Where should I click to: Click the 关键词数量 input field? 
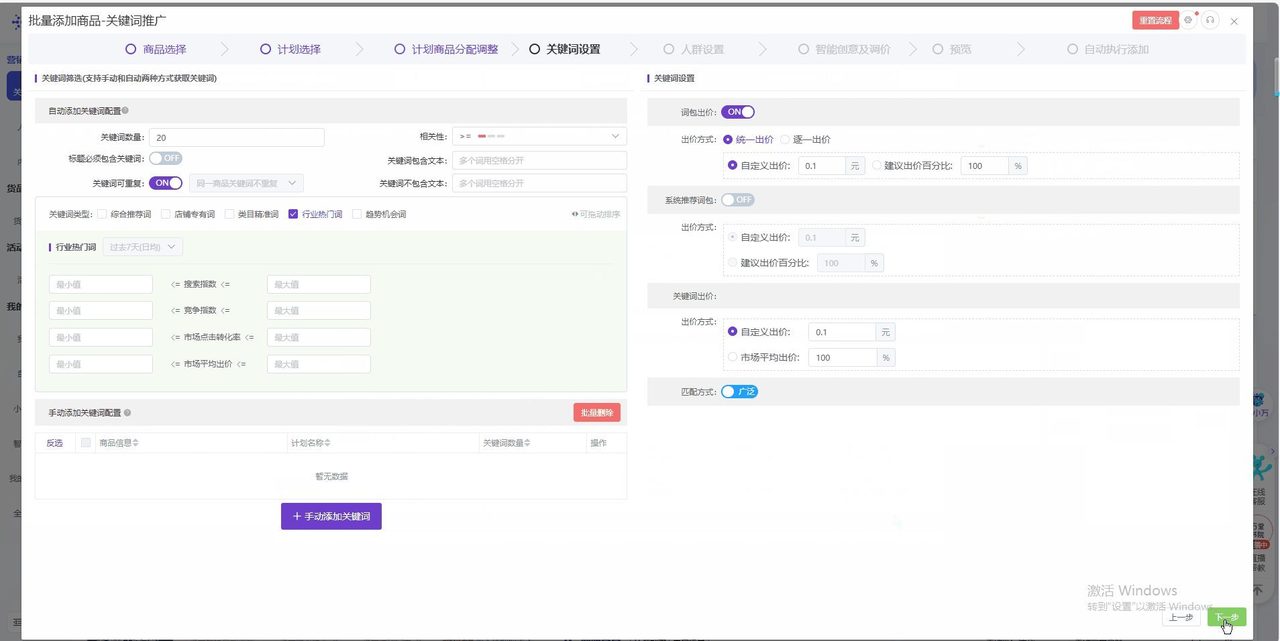(x=237, y=138)
